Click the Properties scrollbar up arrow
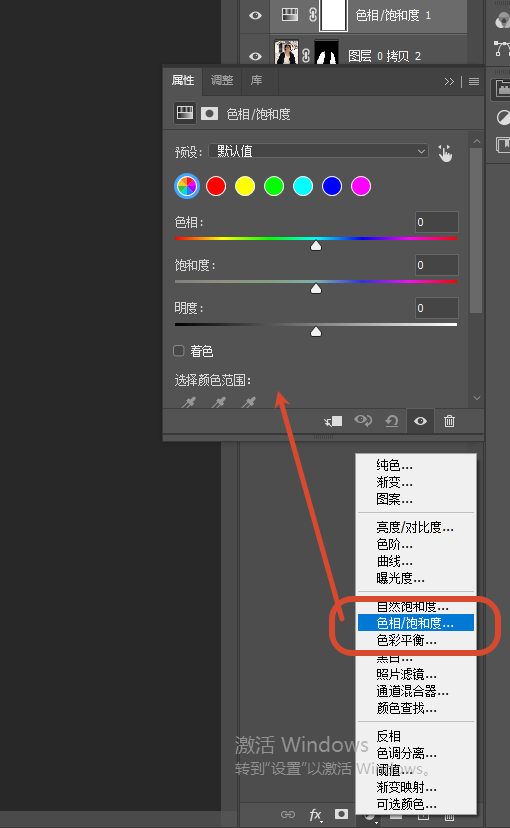510x828 pixels. [x=477, y=142]
